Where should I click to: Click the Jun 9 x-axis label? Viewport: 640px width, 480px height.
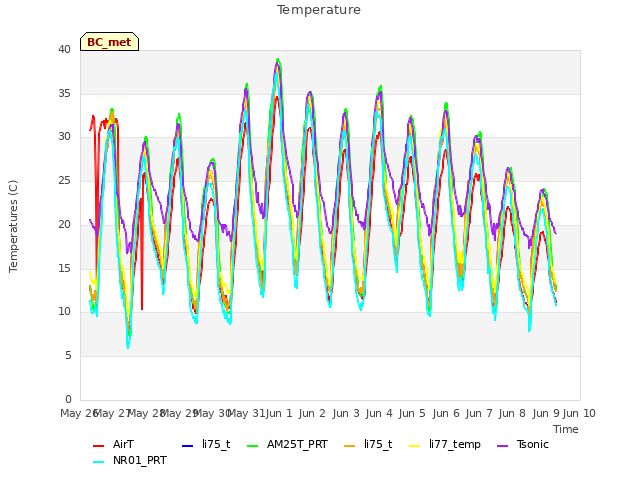coord(546,413)
